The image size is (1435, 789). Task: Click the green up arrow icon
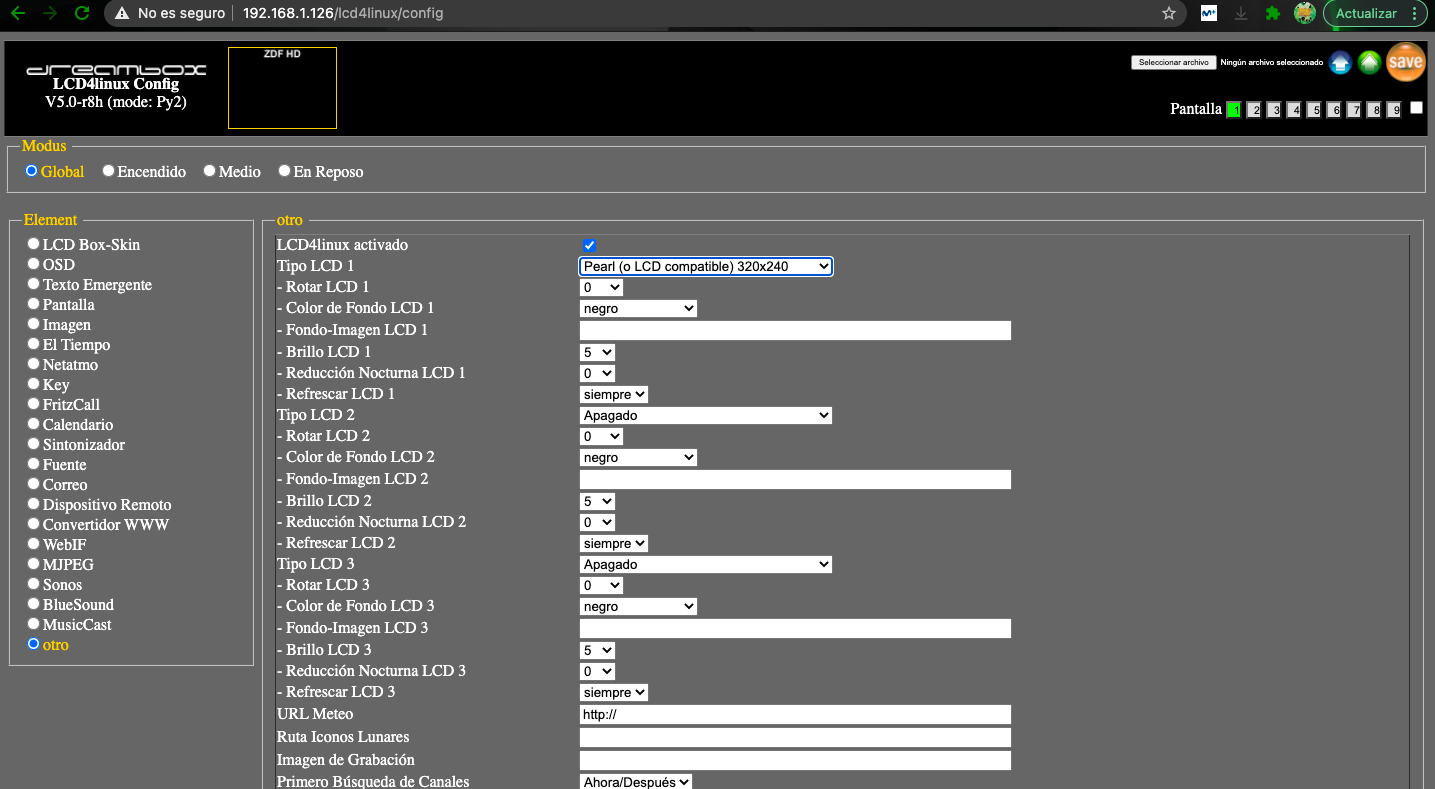coord(1369,63)
